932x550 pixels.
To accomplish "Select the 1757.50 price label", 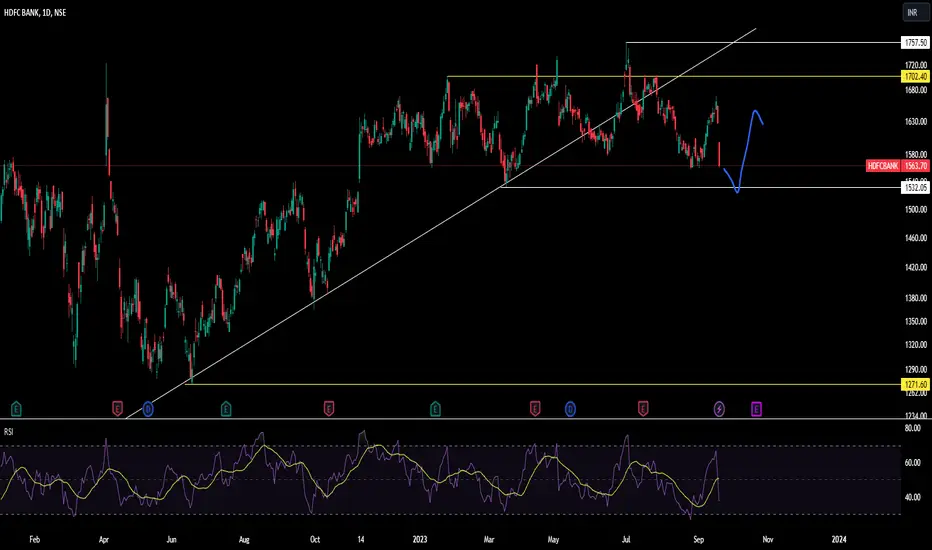I will coord(915,43).
